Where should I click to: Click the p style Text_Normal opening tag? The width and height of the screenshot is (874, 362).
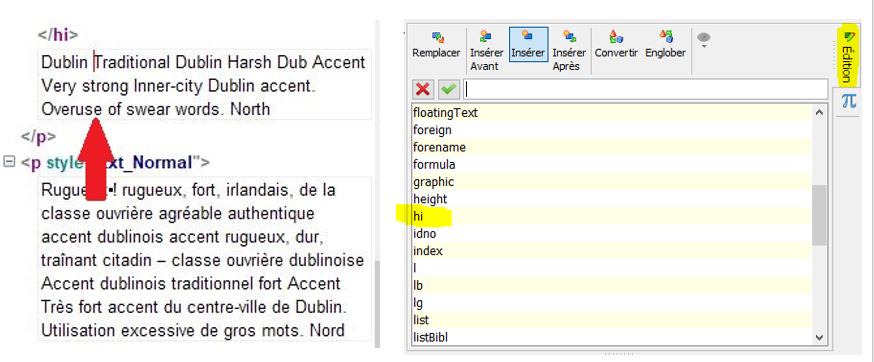[115, 162]
